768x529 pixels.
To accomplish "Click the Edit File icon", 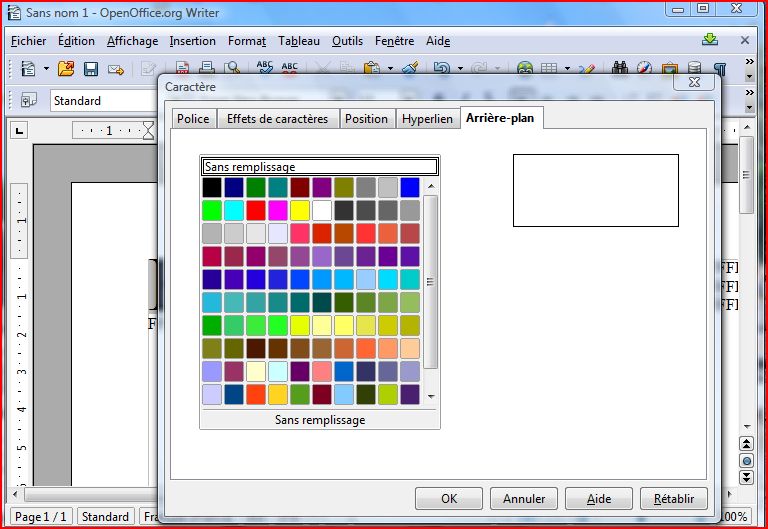I will [148, 68].
